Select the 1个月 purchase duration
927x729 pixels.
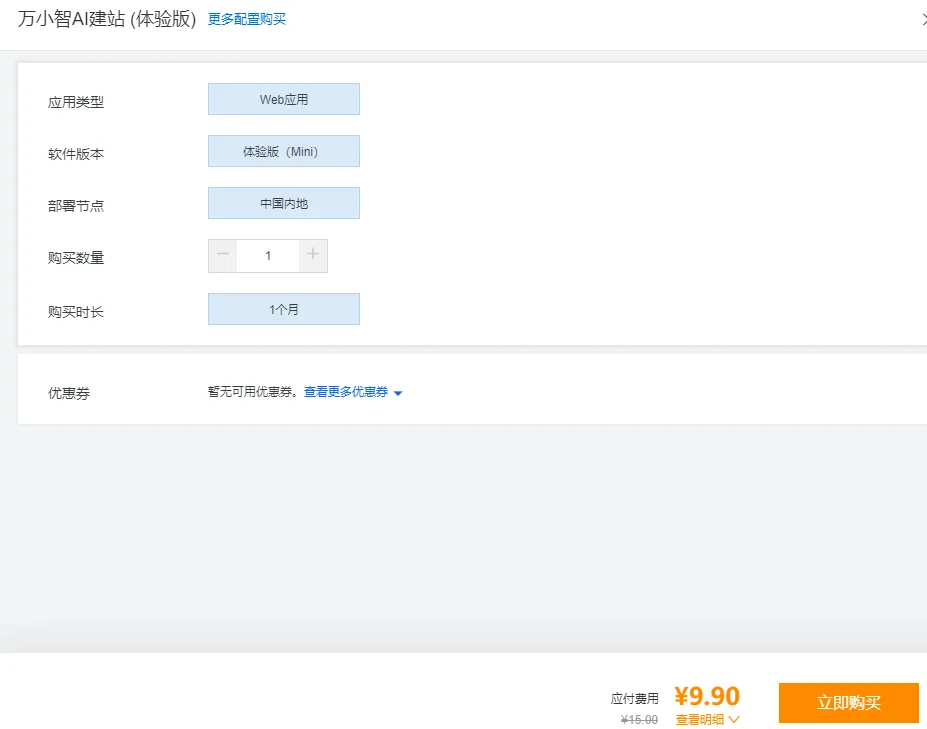pos(284,309)
